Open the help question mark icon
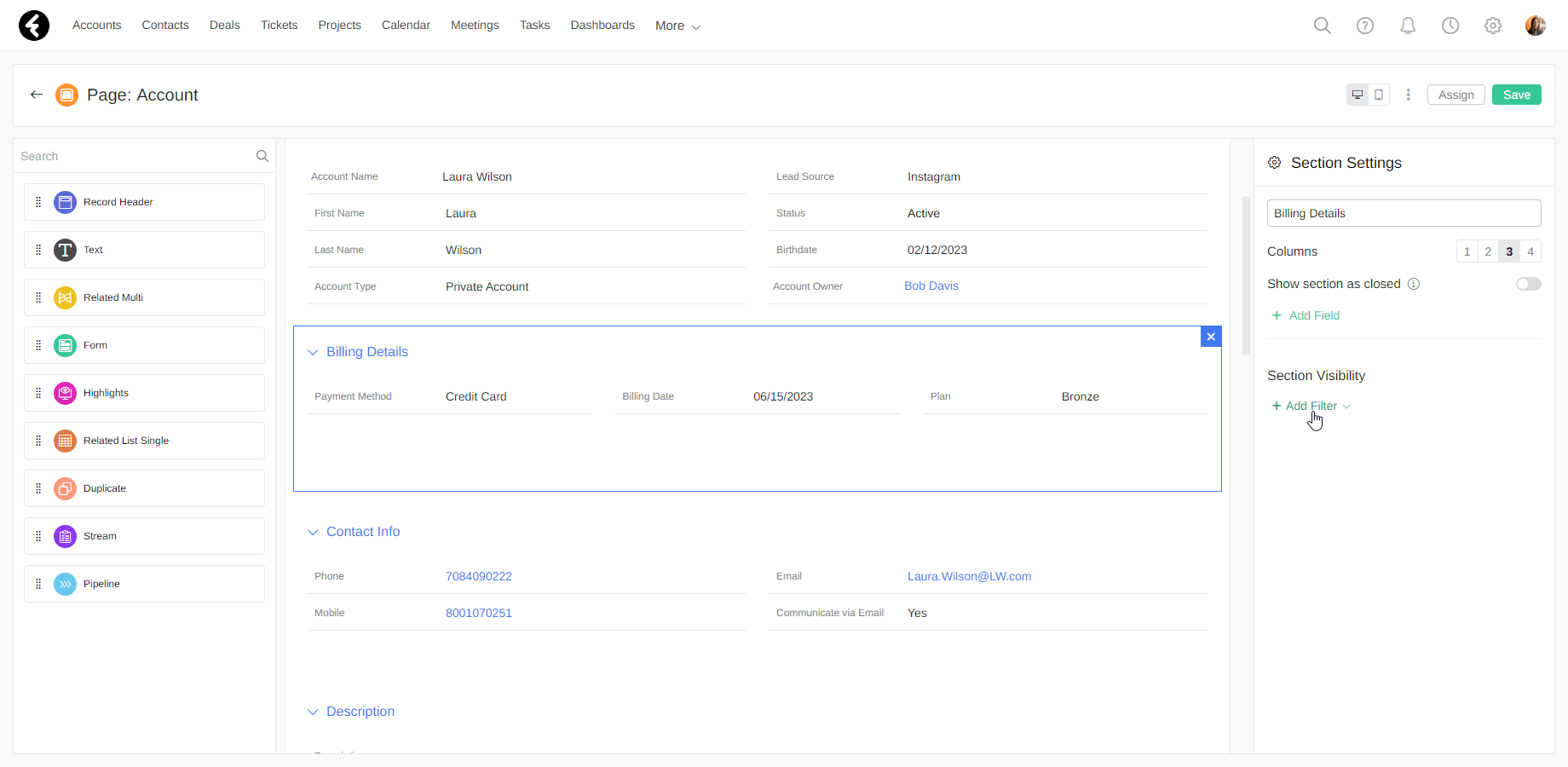The height and width of the screenshot is (767, 1568). [x=1365, y=26]
